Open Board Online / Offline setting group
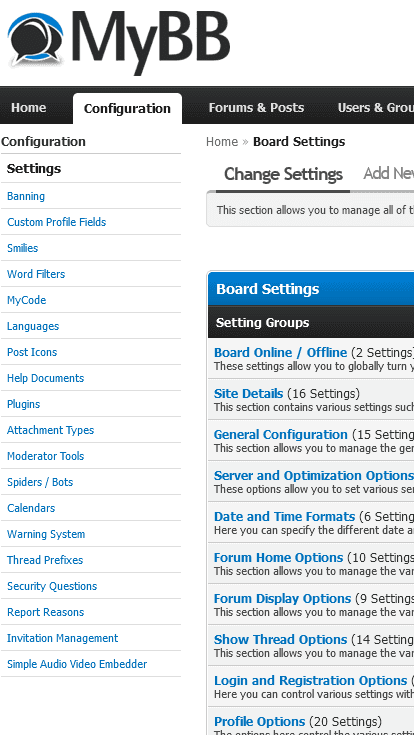 coord(280,352)
